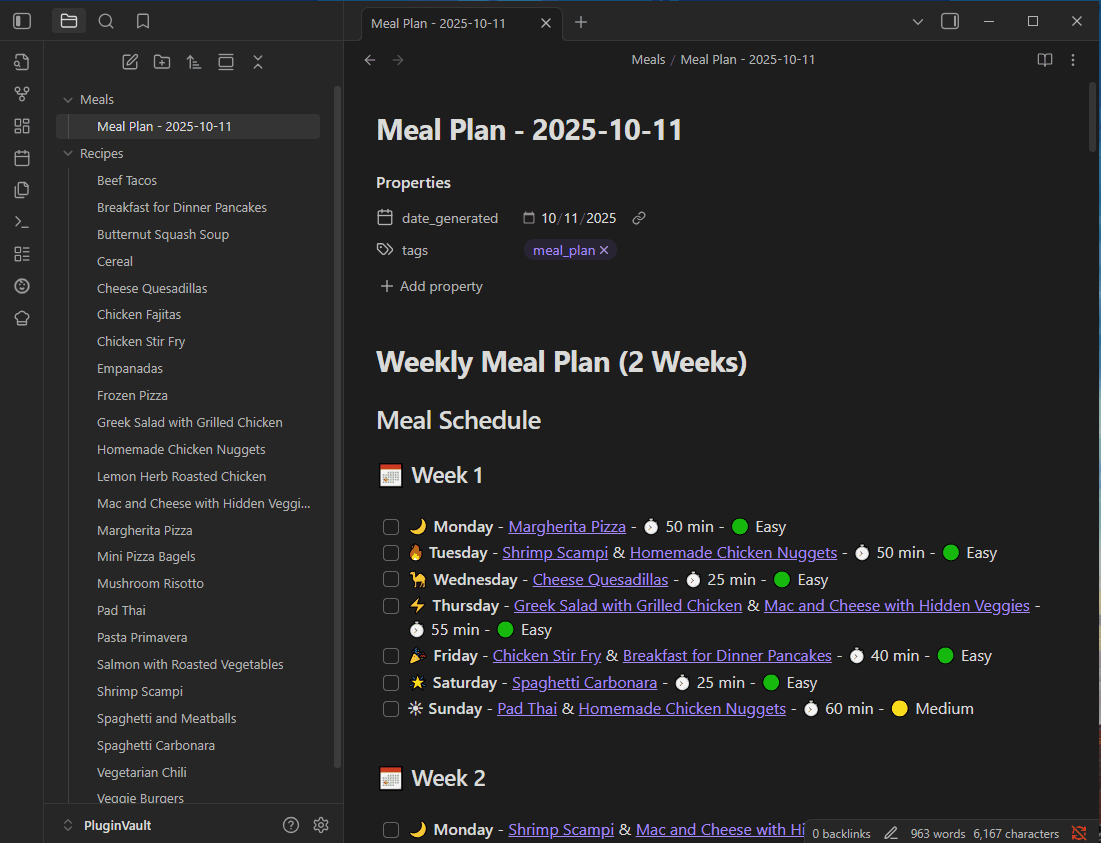Click the note editor scrollbar
The width and height of the screenshot is (1101, 843).
click(x=1093, y=117)
